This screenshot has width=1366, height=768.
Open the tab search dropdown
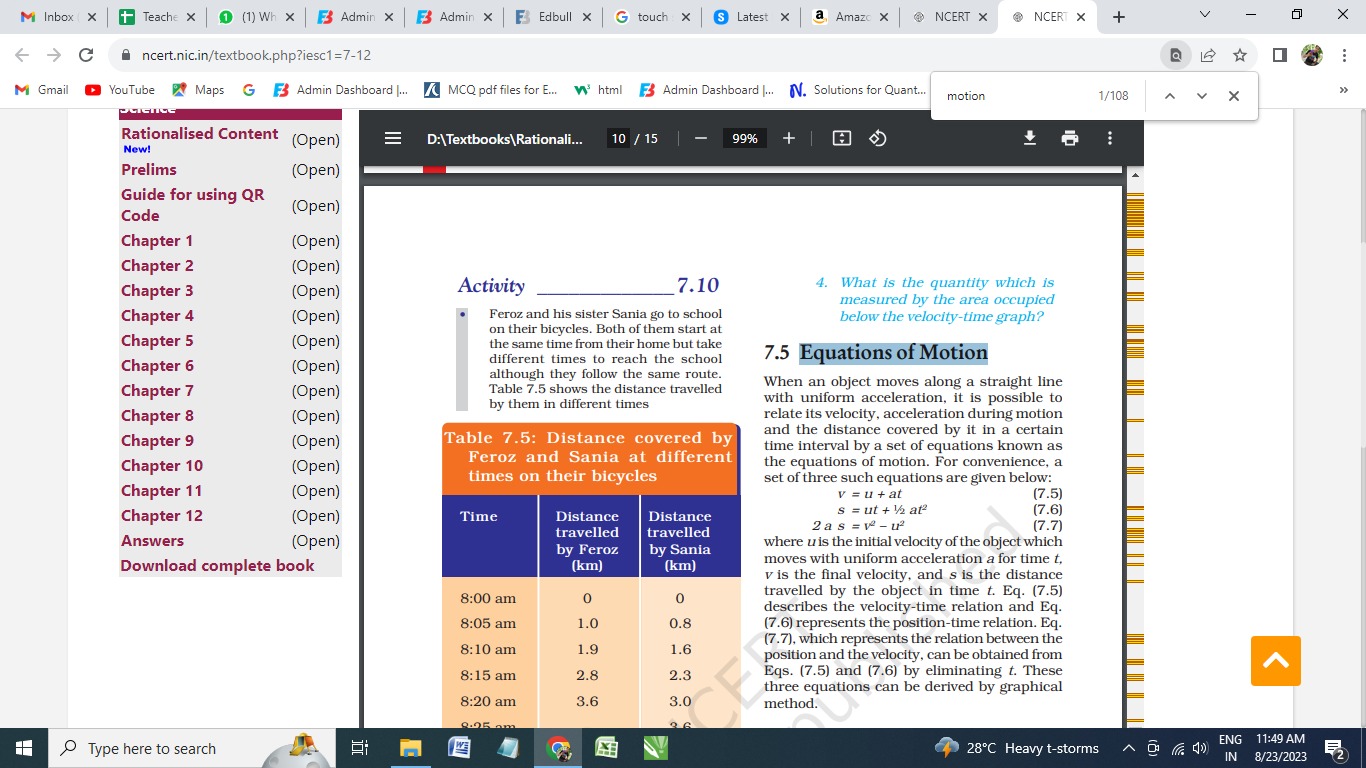[1204, 15]
